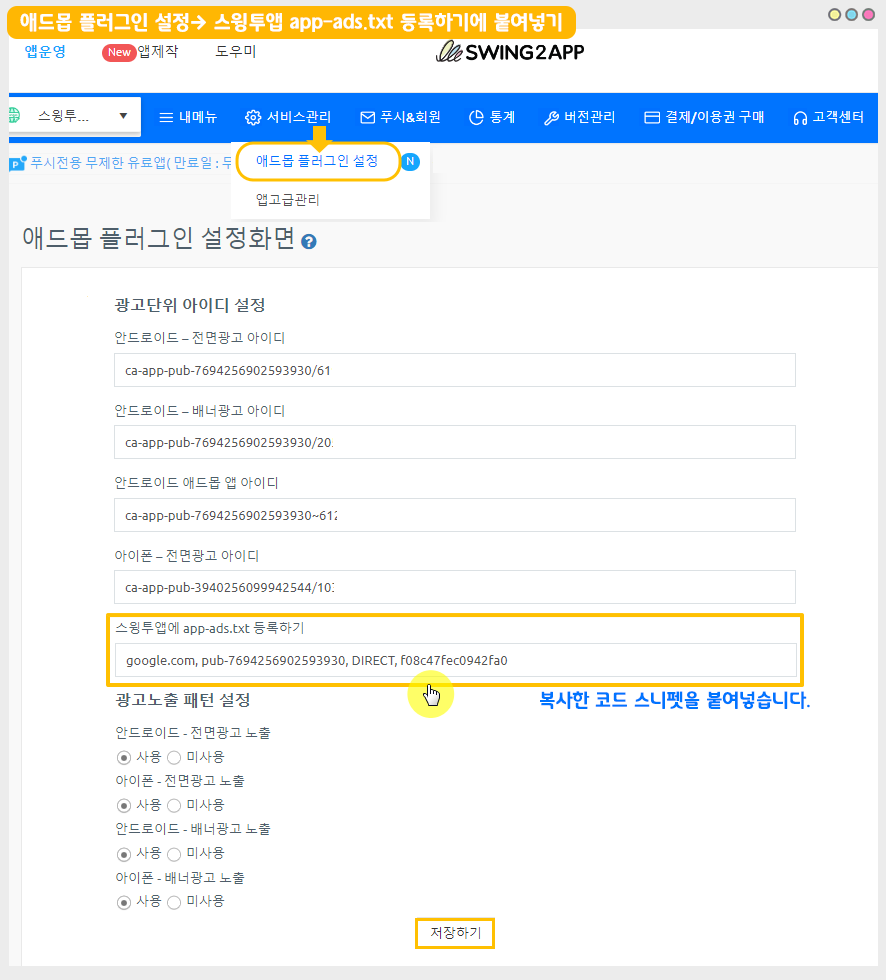
Task: Open 서비스관리 gear menu
Action: point(288,117)
